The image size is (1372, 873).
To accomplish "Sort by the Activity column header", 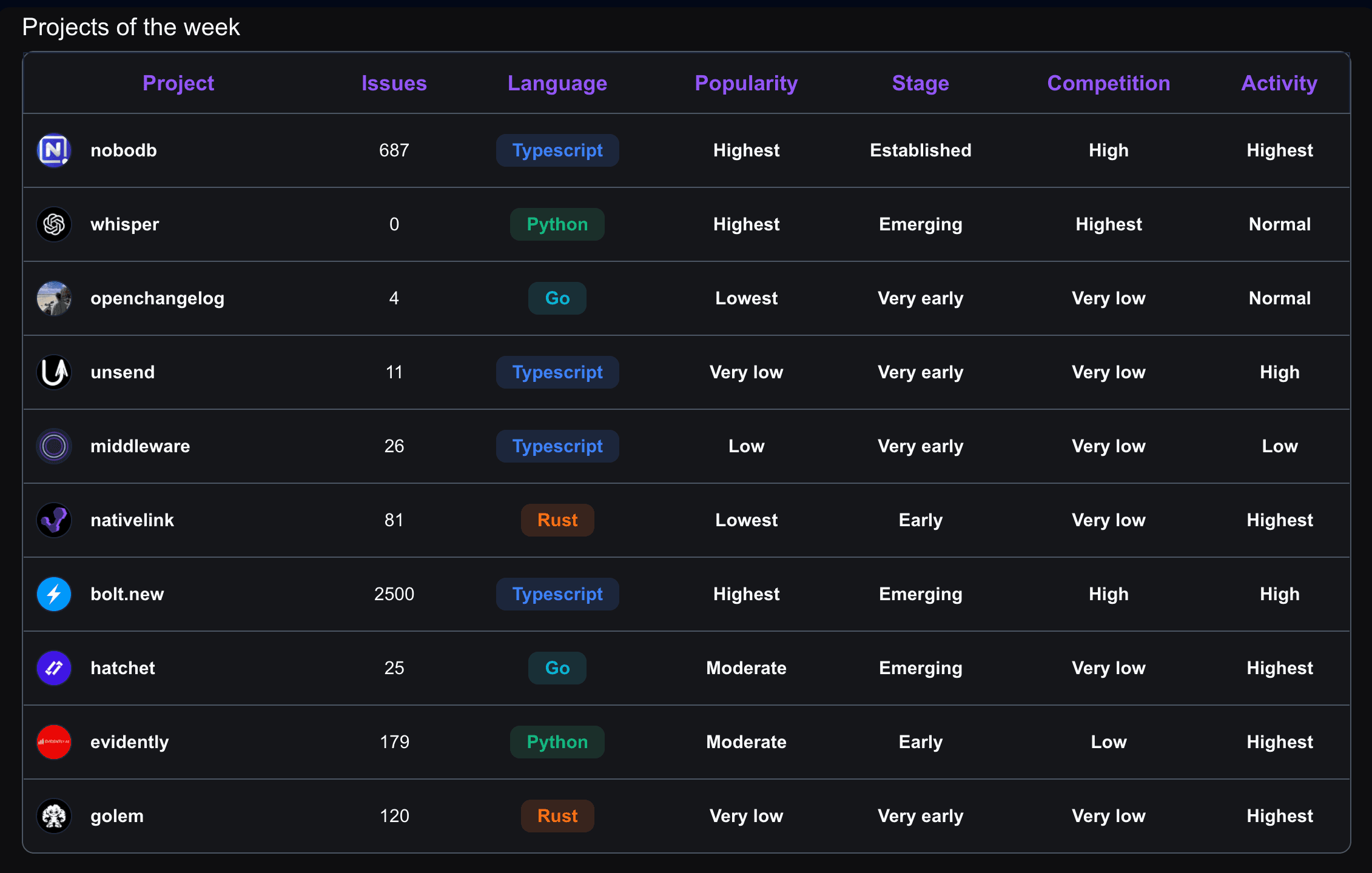I will coord(1280,83).
